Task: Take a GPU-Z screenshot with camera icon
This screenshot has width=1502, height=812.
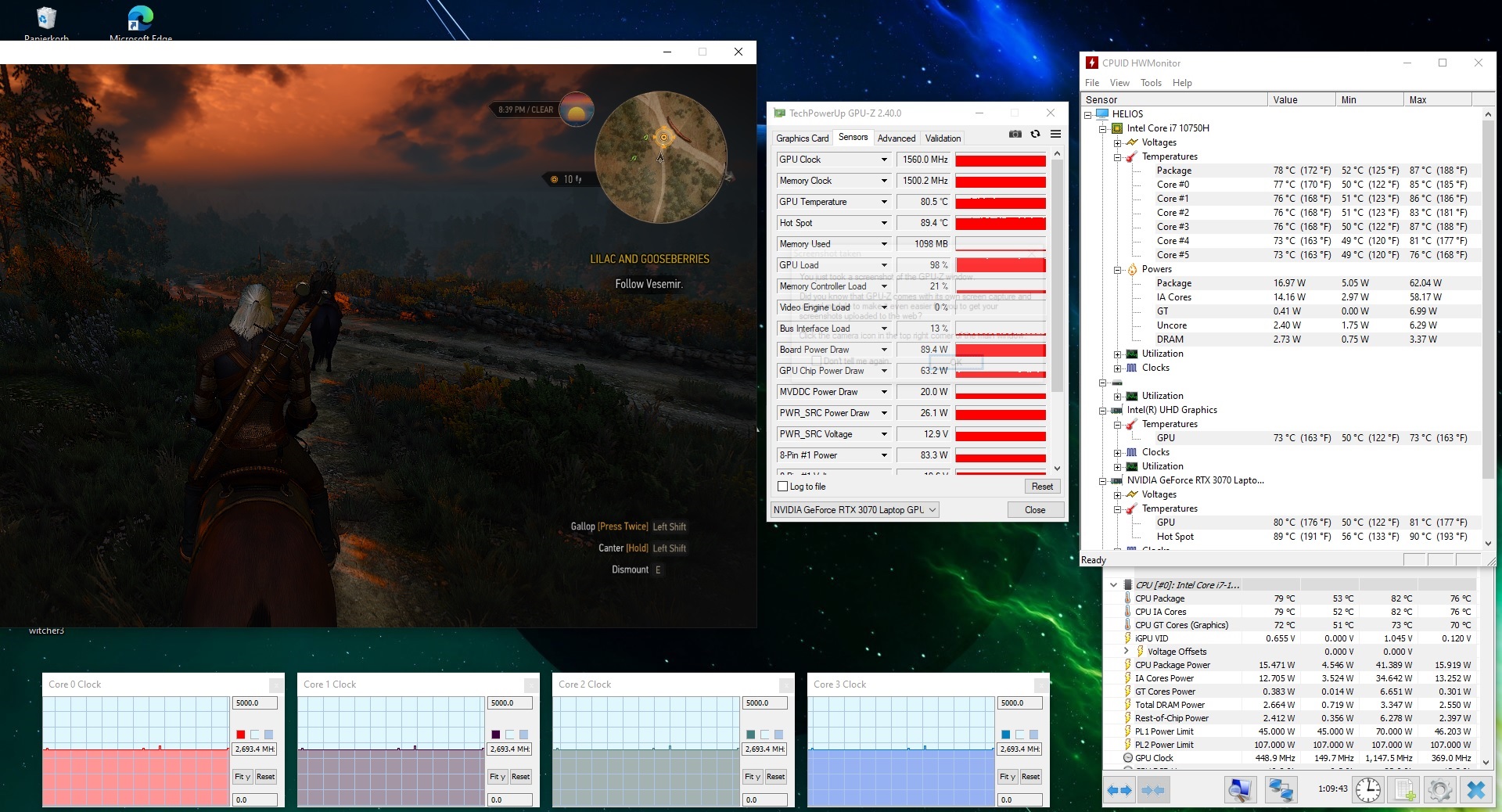Action: (x=1015, y=134)
